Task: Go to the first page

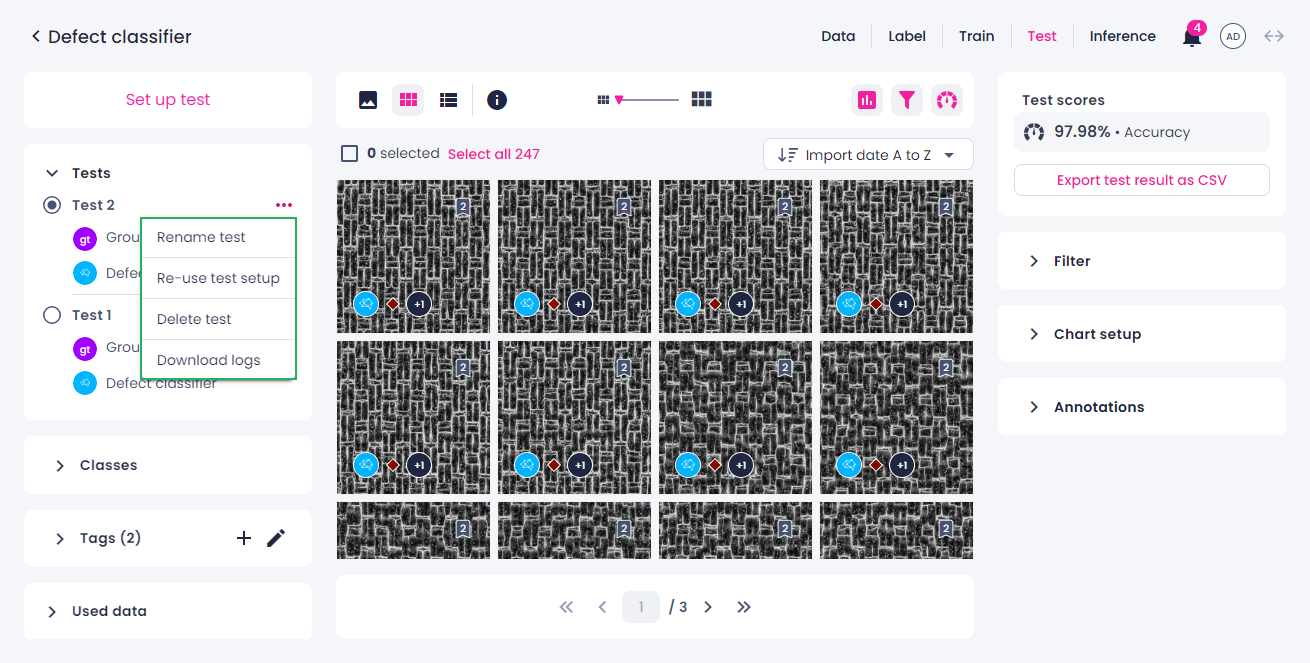Action: [x=566, y=607]
